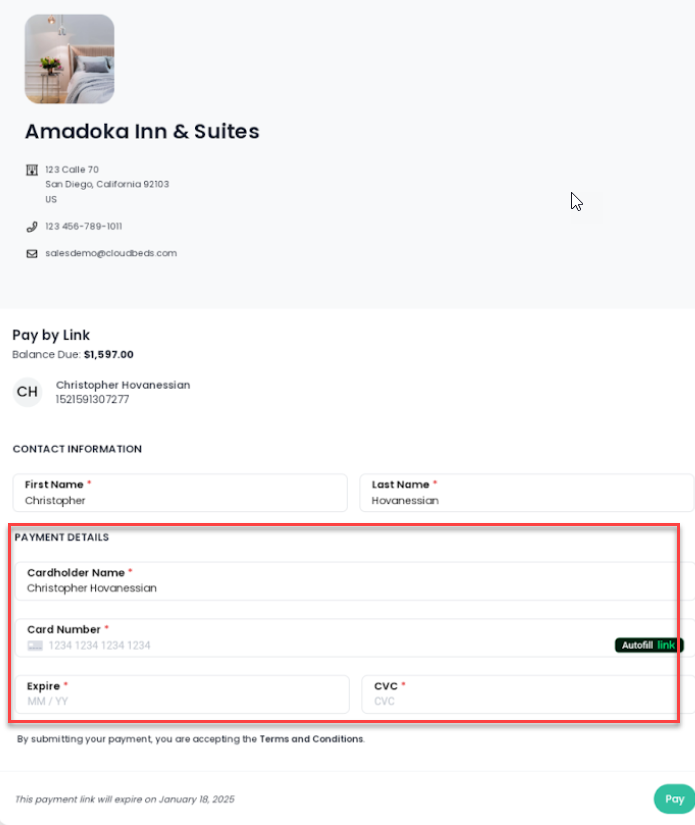The image size is (695, 825).
Task: Click the 123 456-789-1011 phone number
Action: (x=84, y=227)
